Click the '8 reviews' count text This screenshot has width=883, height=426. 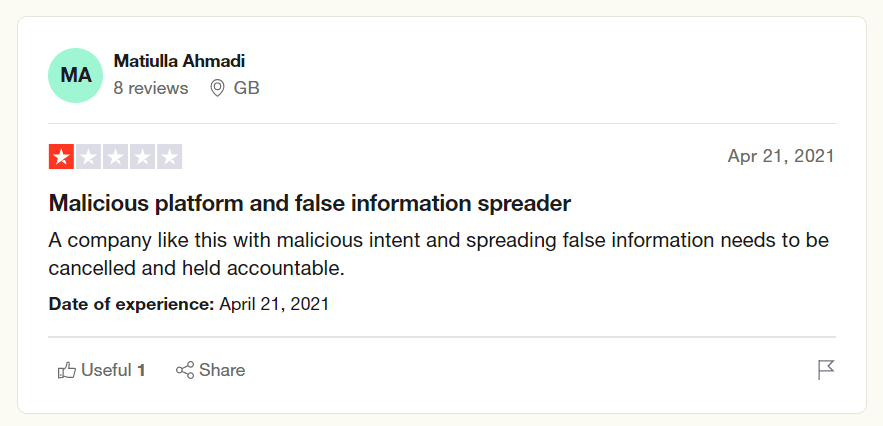pos(151,88)
